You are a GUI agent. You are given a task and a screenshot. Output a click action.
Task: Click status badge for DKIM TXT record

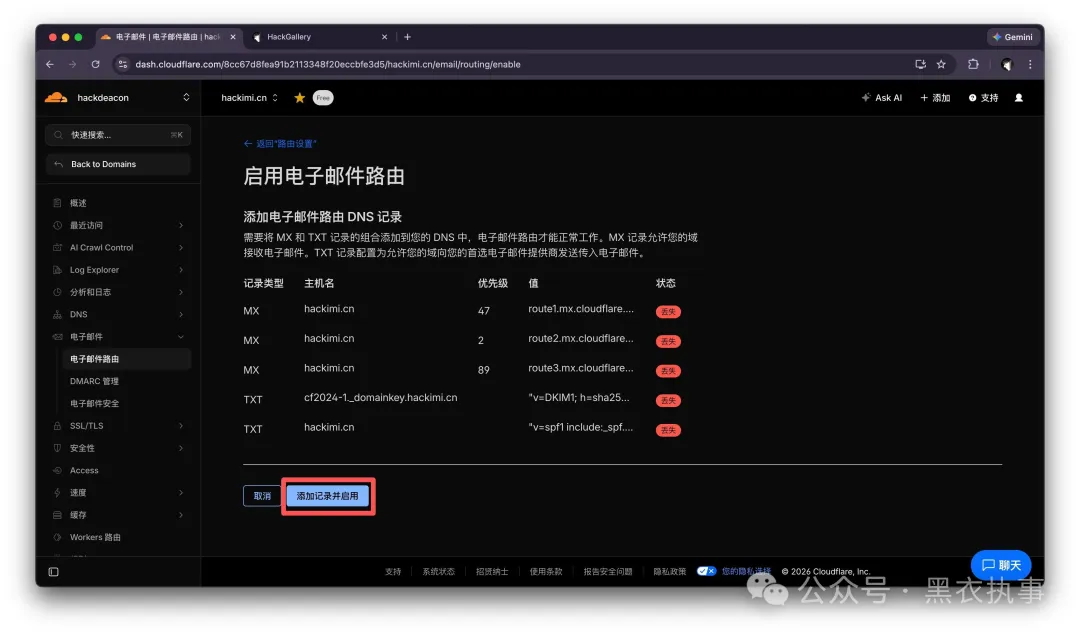pos(668,400)
